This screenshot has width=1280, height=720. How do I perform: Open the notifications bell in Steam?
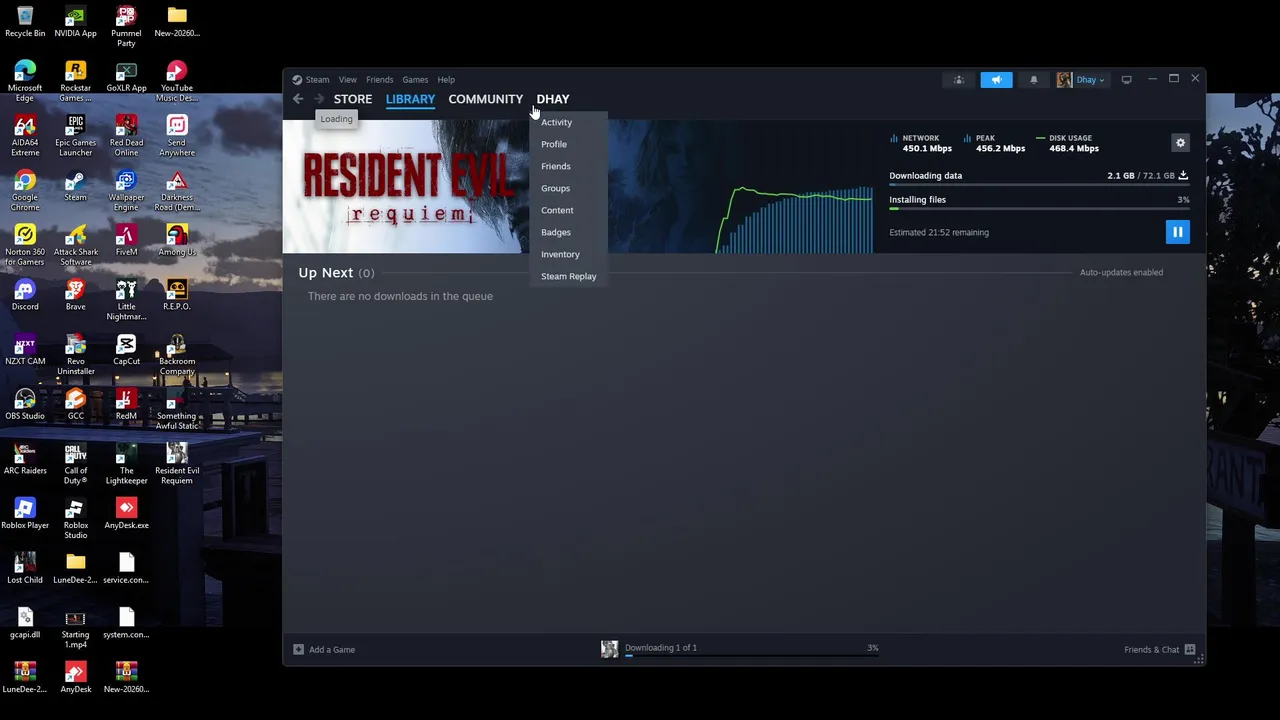pyautogui.click(x=1033, y=80)
